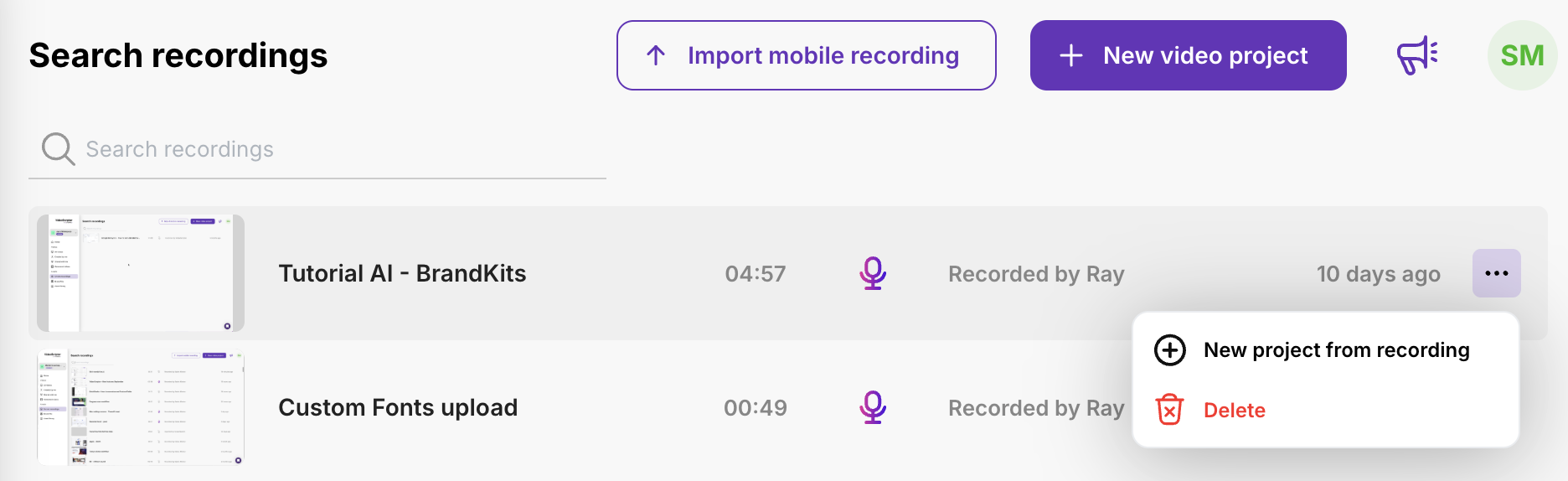This screenshot has height=481, width=1568.
Task: Select New project from recording
Action: [1336, 349]
